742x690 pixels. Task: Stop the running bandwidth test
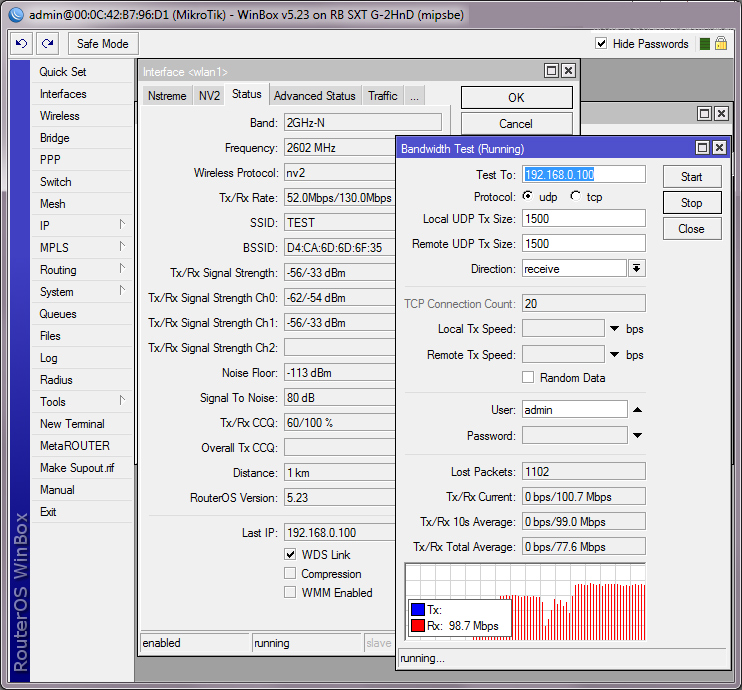tap(692, 203)
